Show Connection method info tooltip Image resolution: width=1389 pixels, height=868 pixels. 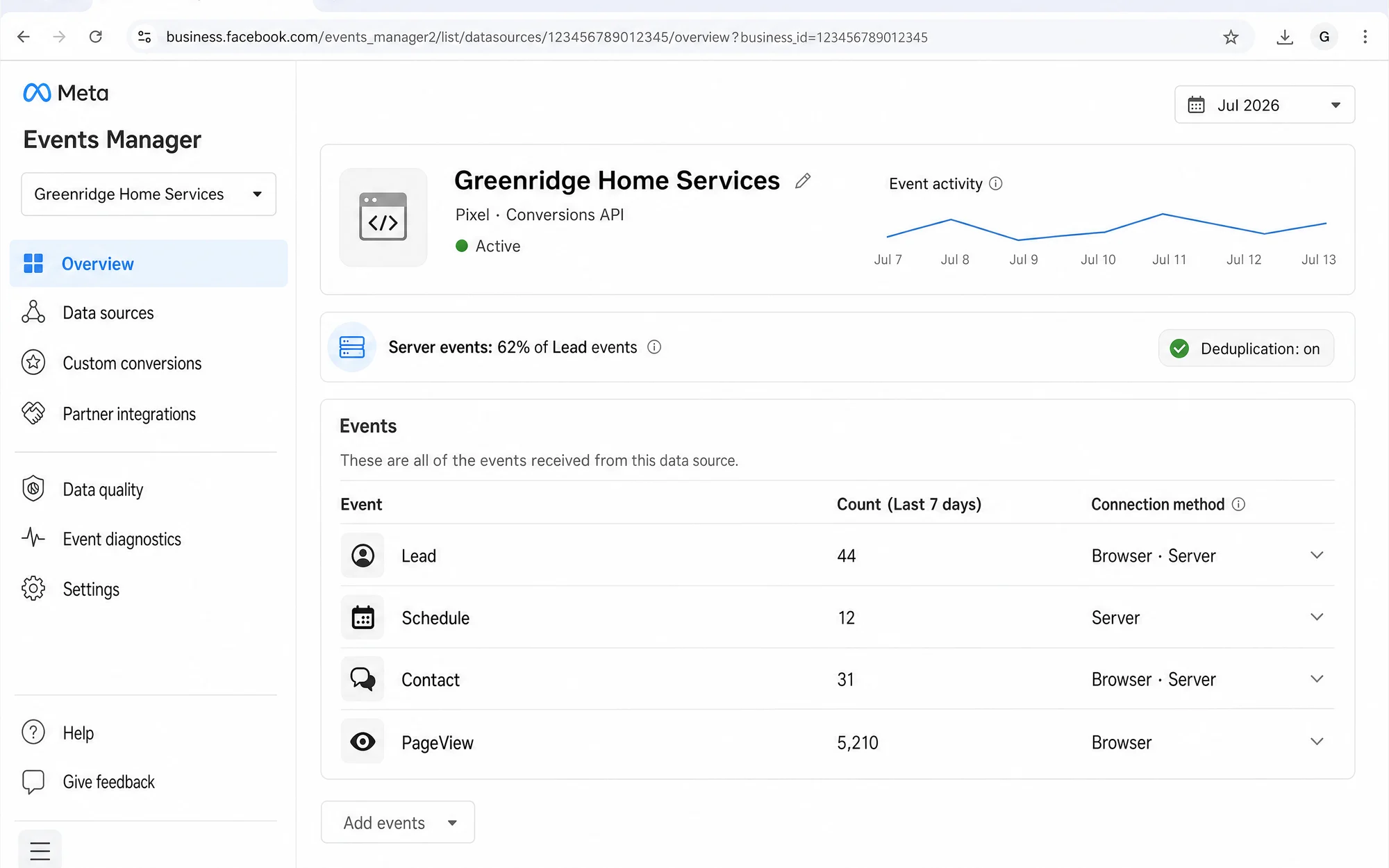click(1238, 504)
